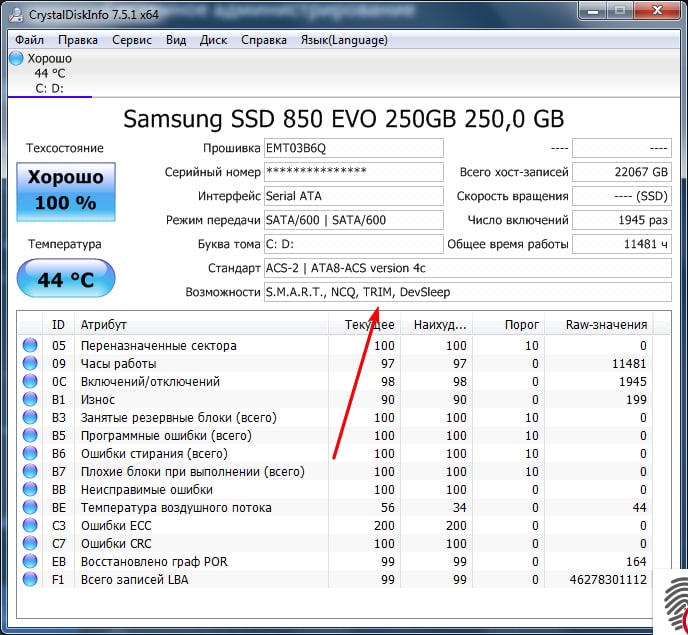Open the Правка menu
The image size is (688, 635).
click(x=78, y=40)
